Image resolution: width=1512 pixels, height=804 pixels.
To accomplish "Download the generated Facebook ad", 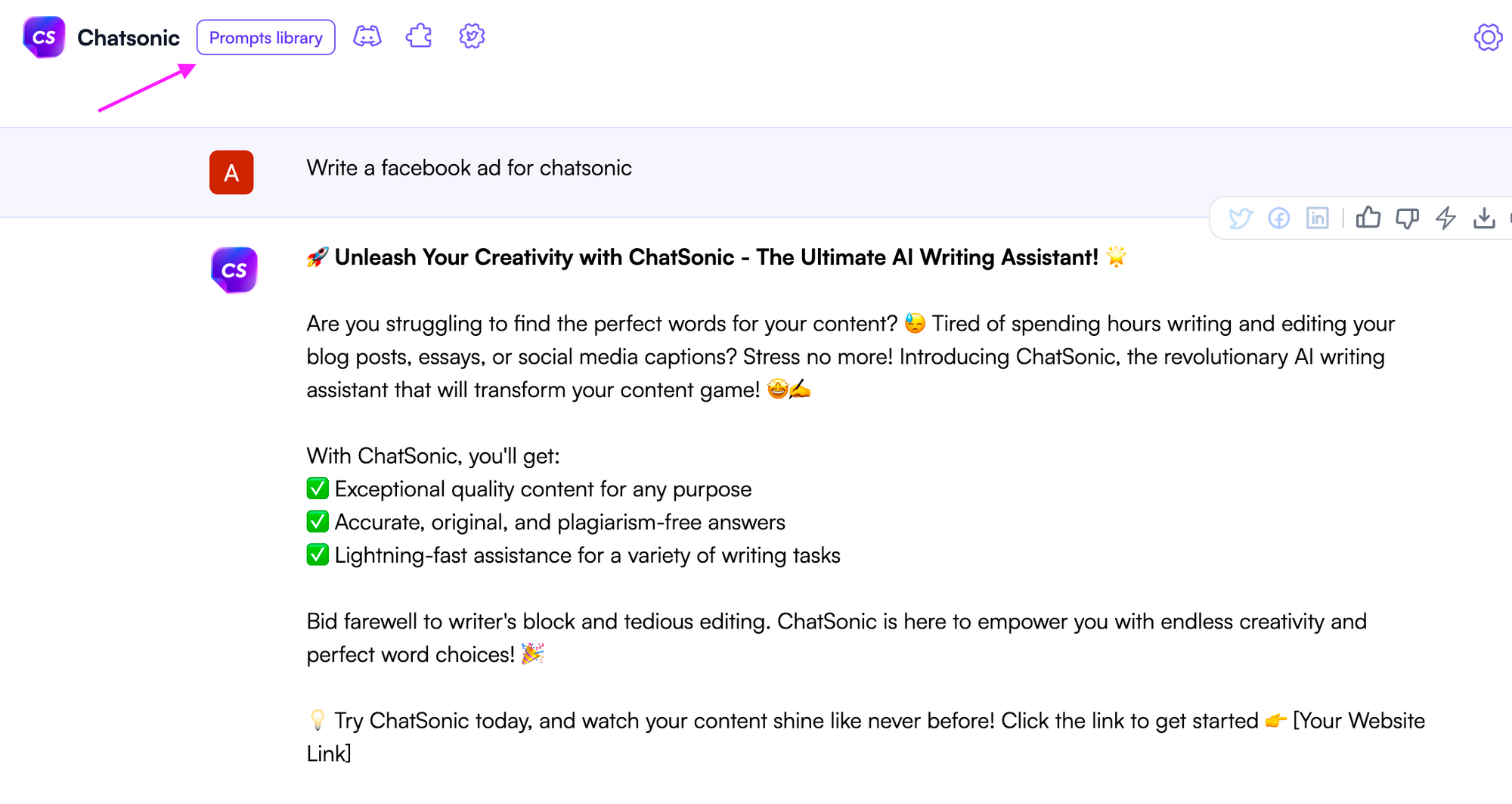I will point(1484,219).
